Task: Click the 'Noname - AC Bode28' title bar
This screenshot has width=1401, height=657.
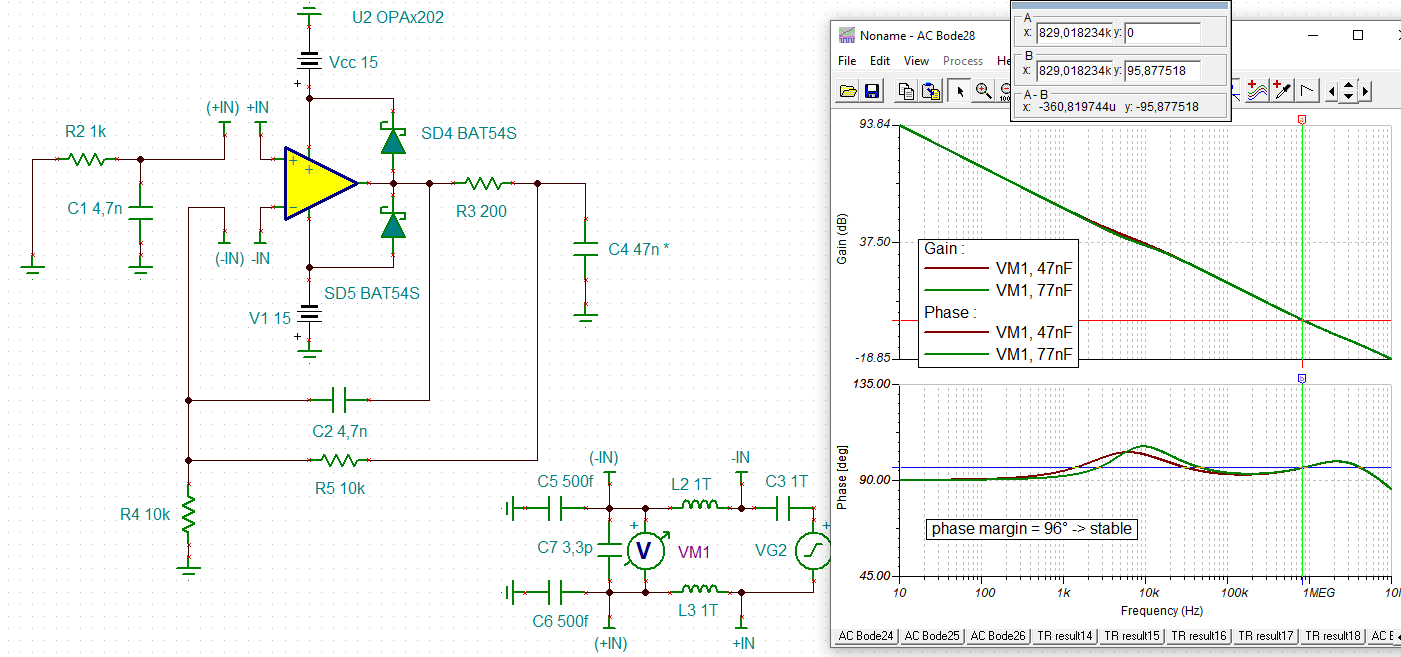Action: (918, 35)
